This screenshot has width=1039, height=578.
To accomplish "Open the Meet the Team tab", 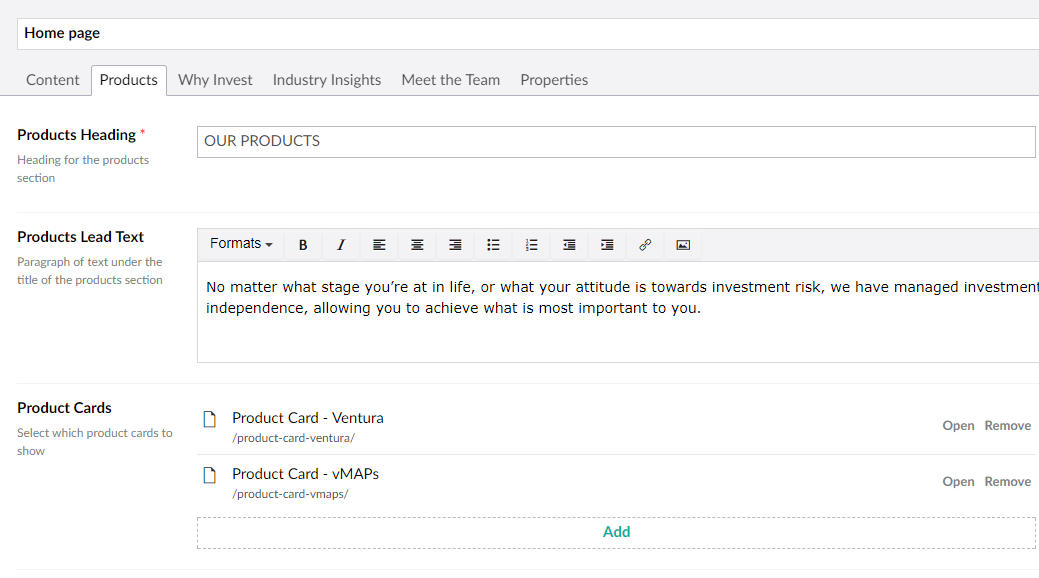I will 451,80.
